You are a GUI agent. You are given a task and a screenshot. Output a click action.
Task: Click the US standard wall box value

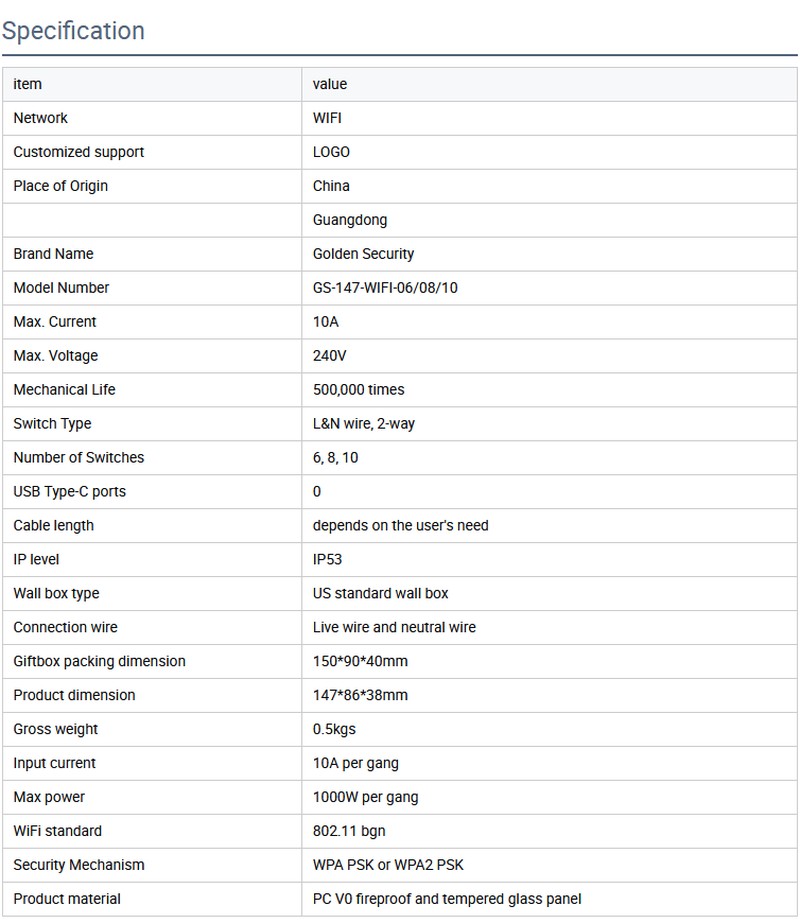[381, 594]
